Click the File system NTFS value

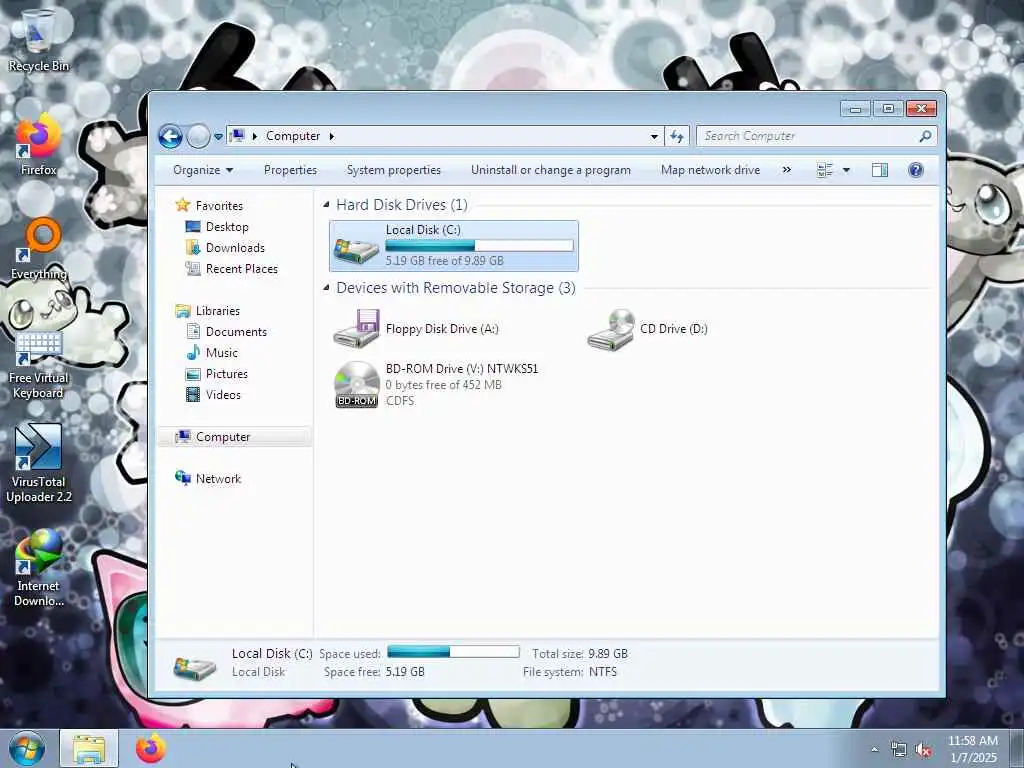[x=603, y=672]
